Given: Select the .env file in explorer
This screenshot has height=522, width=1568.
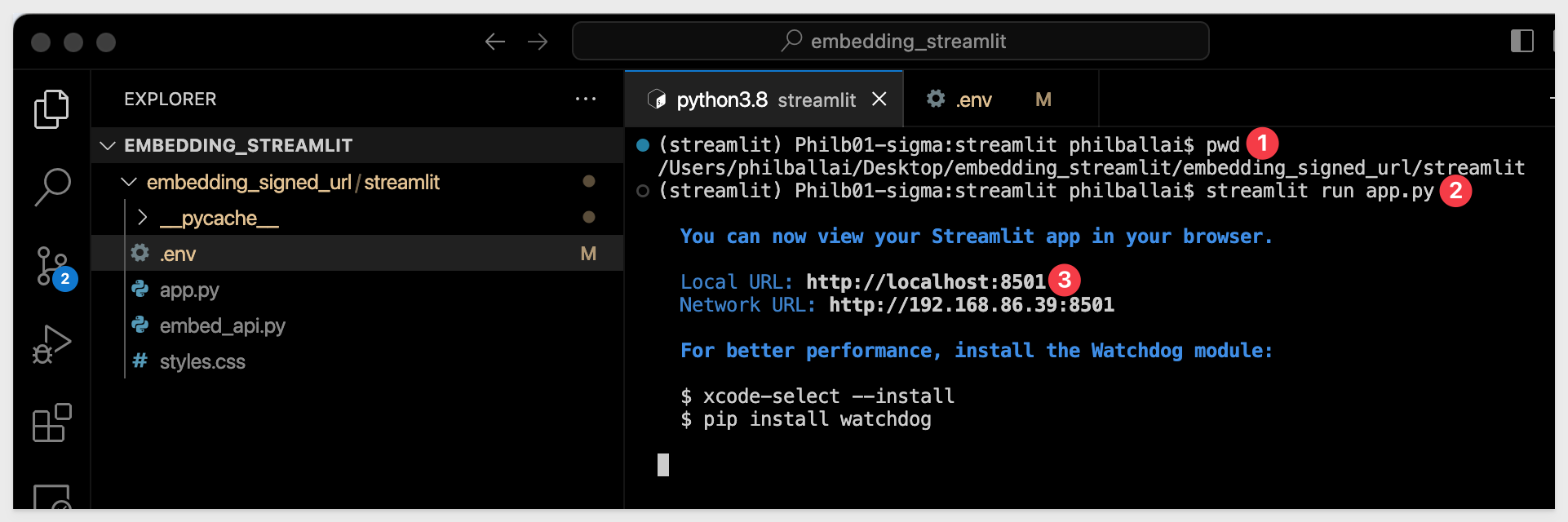Looking at the screenshot, I should 357,254.
